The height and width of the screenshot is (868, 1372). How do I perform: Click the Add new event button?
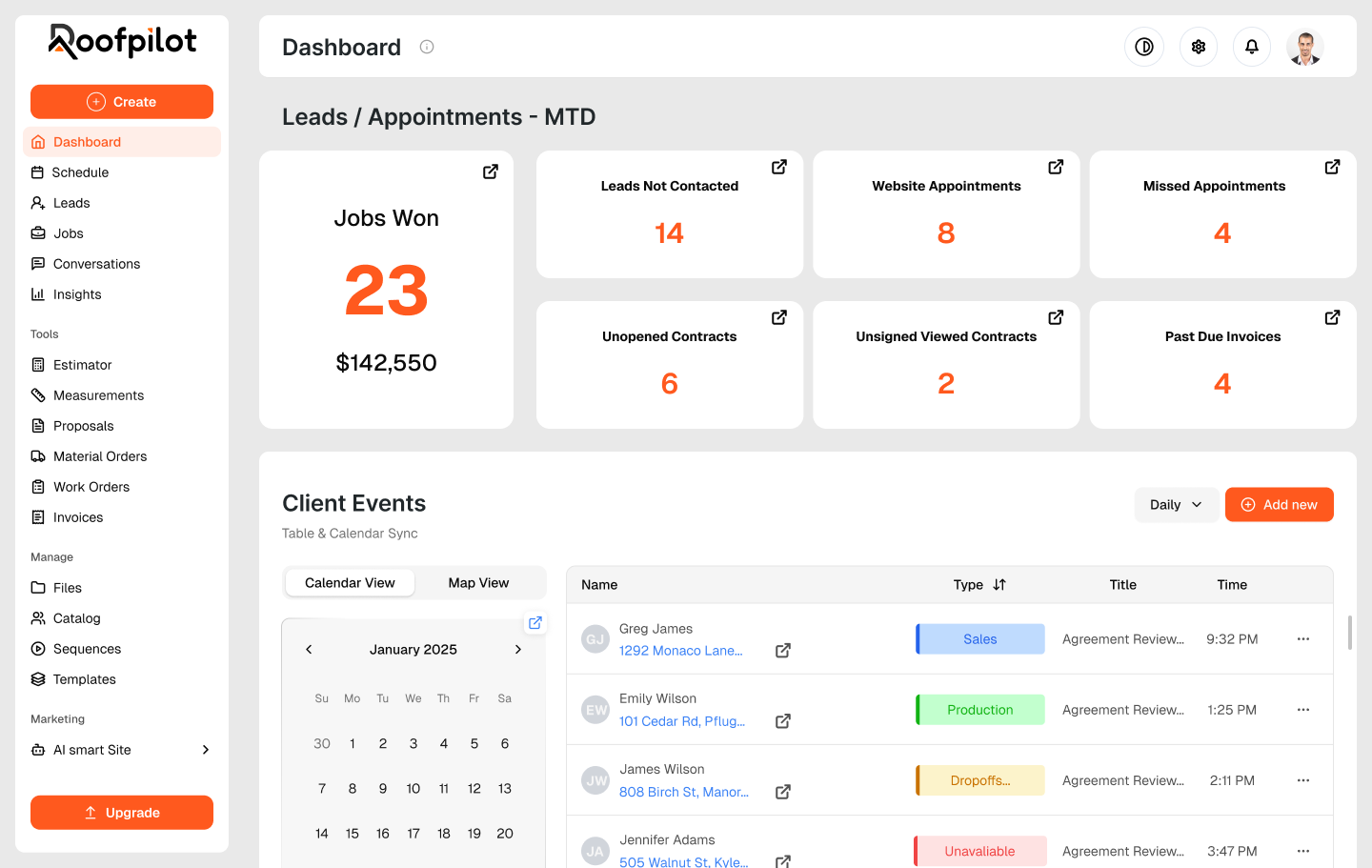tap(1280, 505)
